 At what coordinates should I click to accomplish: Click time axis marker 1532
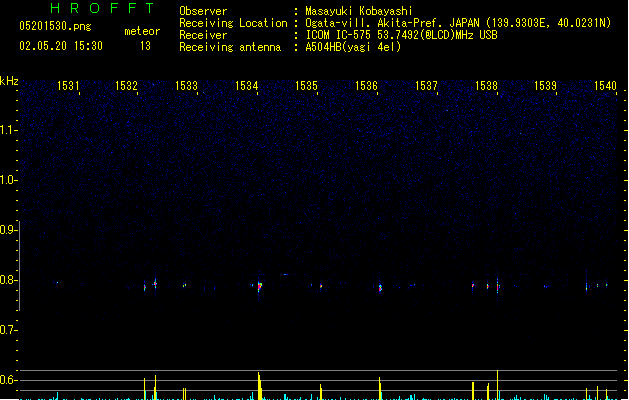(x=126, y=86)
